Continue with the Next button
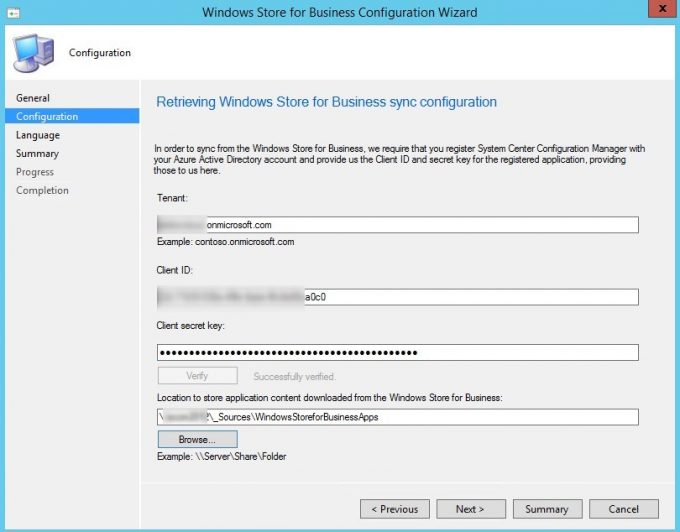Viewport: 680px width, 532px height. pos(471,509)
